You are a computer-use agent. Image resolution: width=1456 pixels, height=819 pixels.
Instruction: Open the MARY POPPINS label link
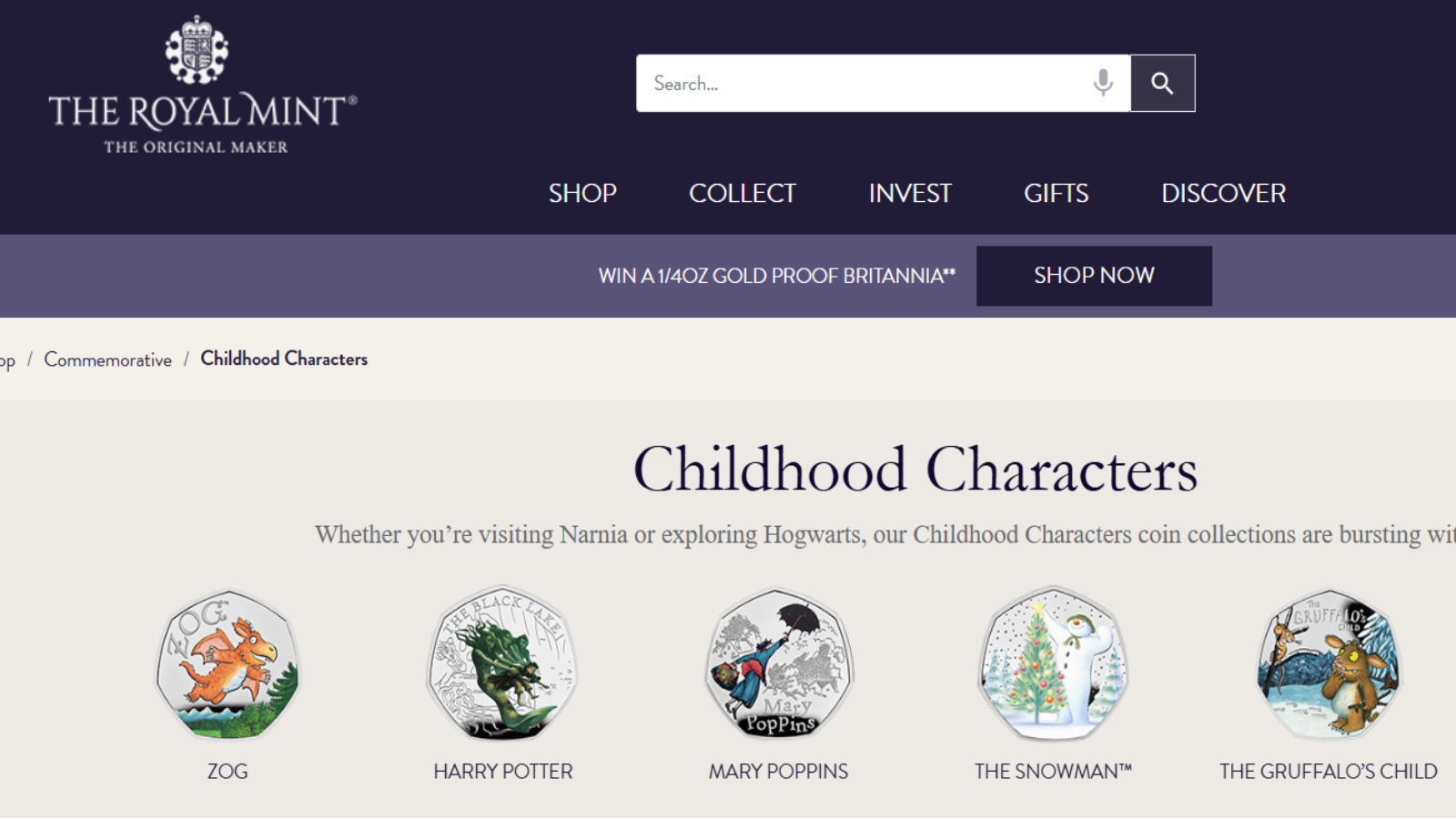click(778, 772)
